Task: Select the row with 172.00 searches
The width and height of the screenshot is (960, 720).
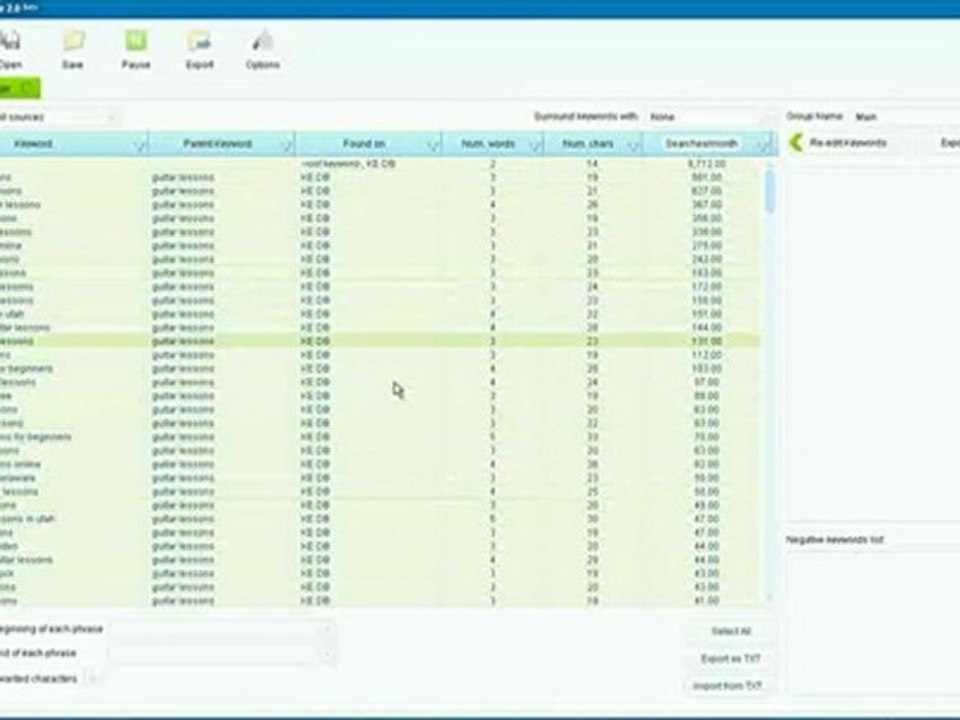Action: point(380,287)
